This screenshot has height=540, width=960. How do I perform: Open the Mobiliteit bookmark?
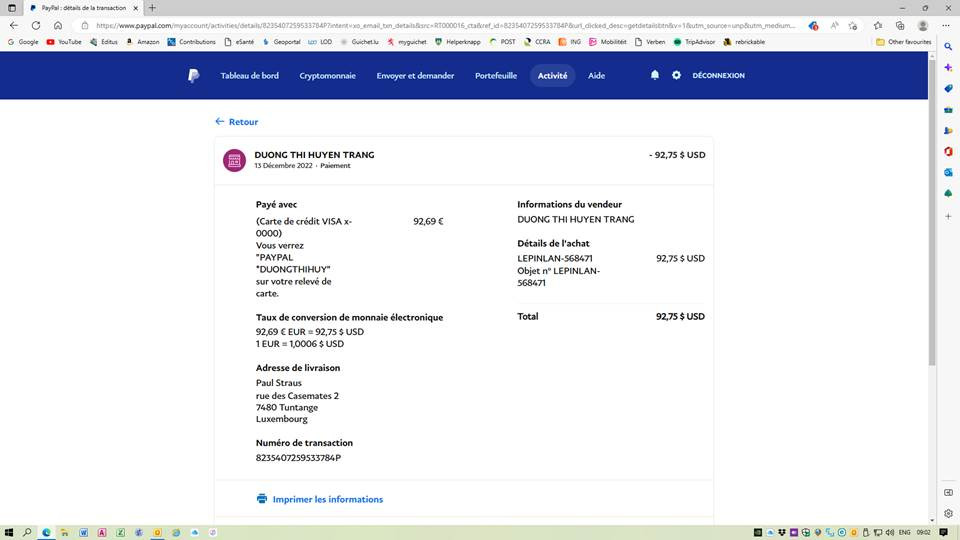[607, 42]
